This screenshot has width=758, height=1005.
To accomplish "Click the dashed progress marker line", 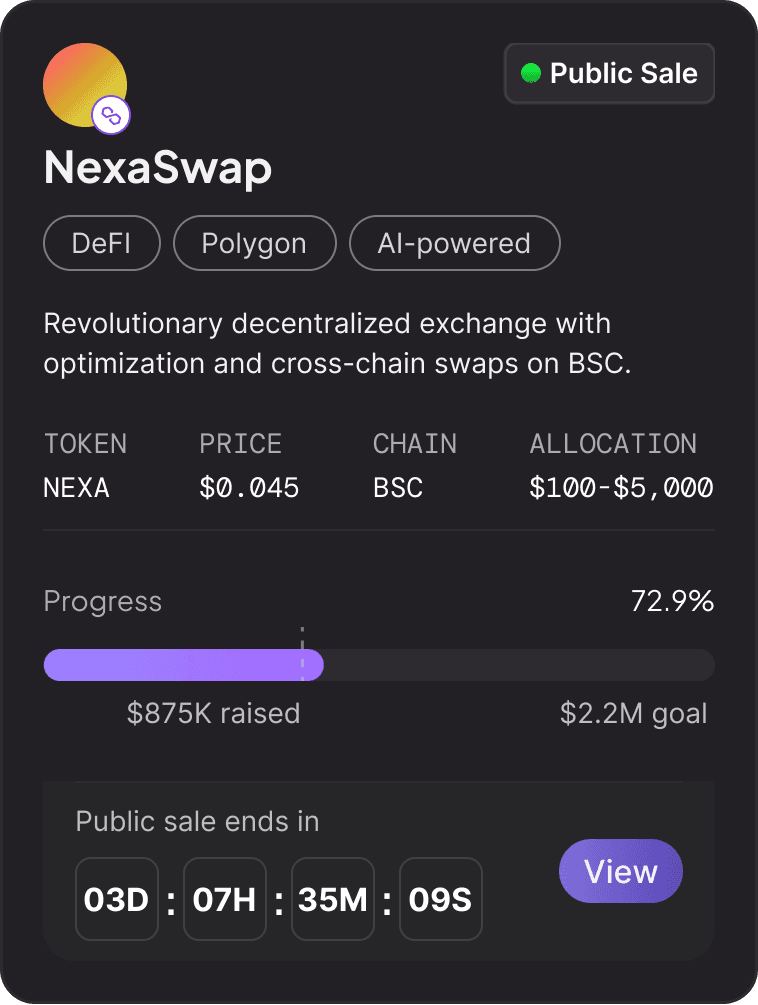I will point(302,638).
